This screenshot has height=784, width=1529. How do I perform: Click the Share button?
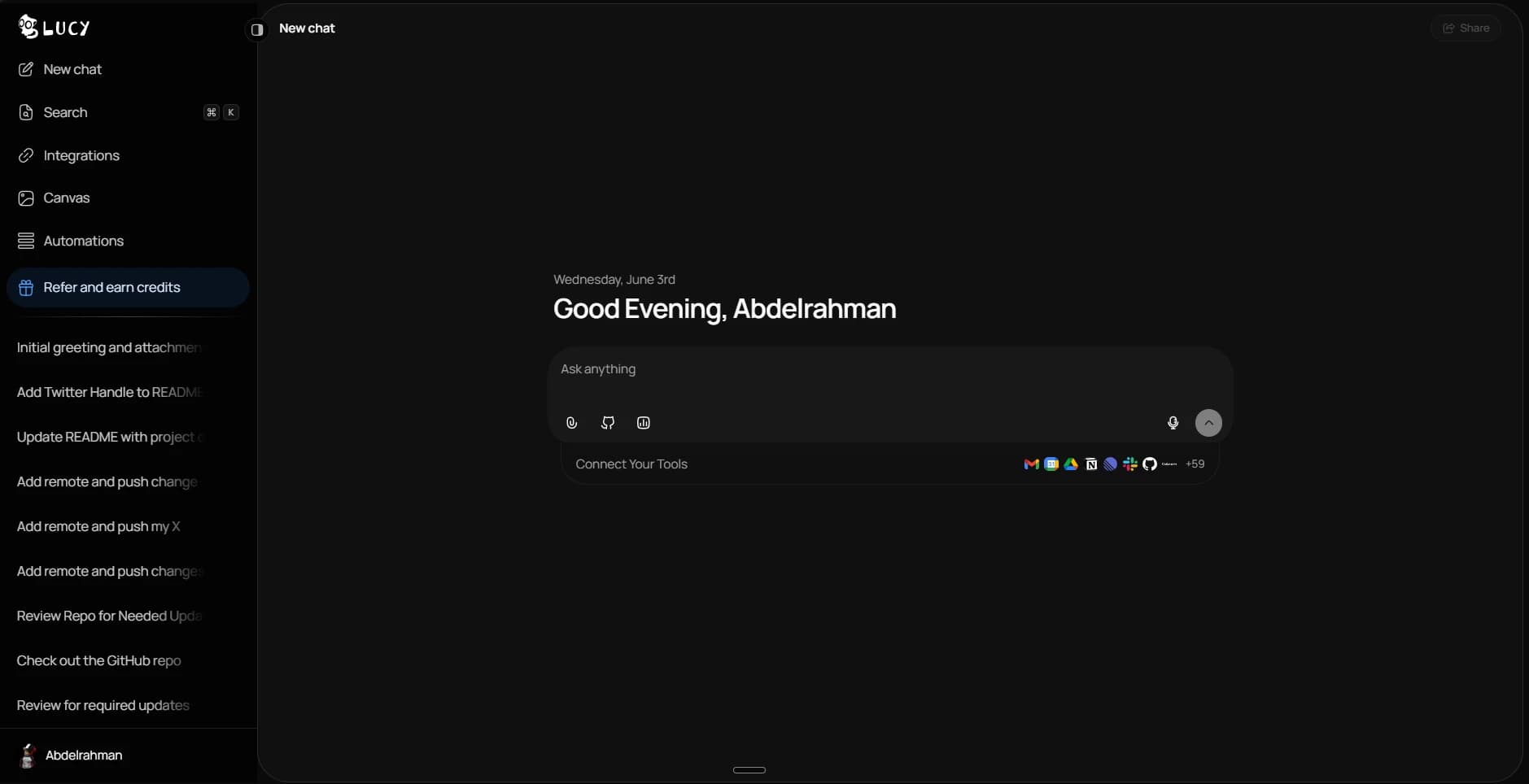pyautogui.click(x=1466, y=28)
